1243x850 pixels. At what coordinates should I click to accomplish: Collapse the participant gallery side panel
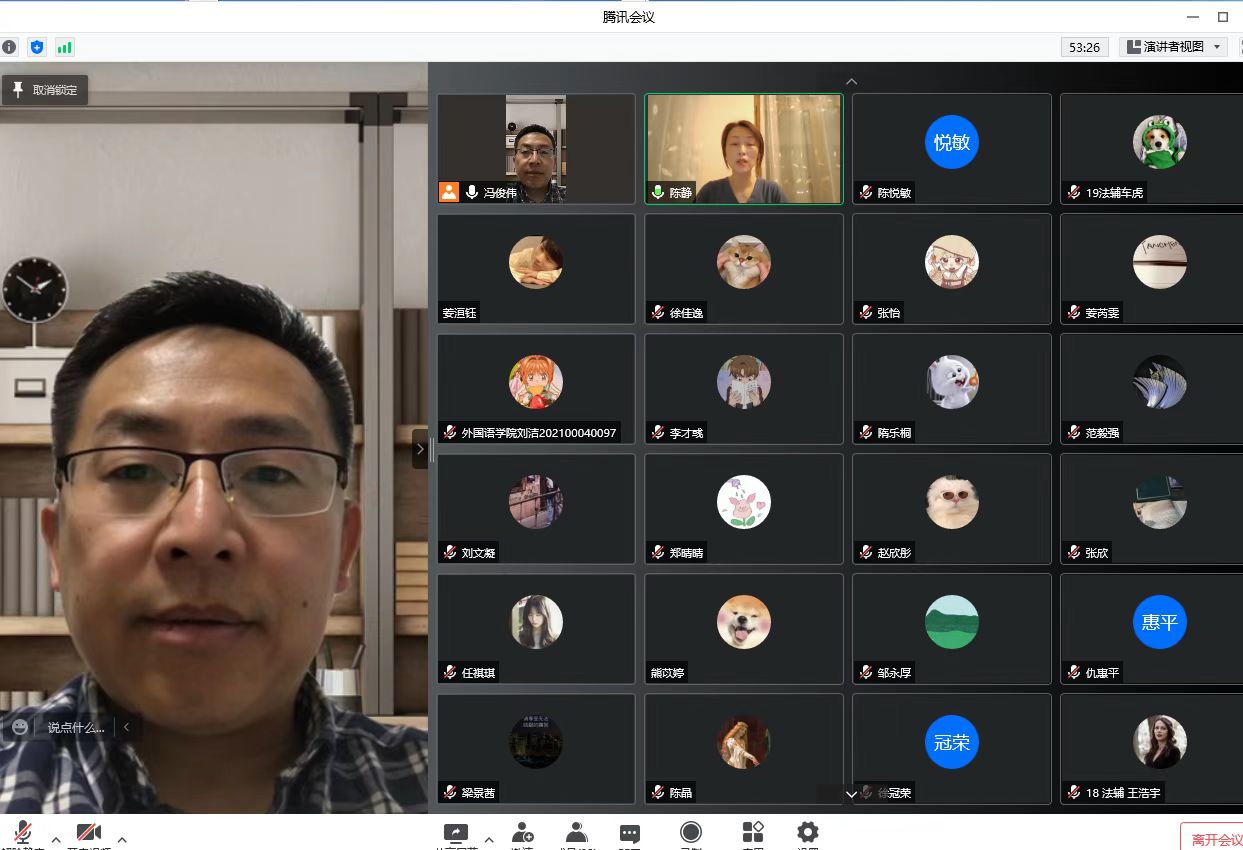point(420,449)
